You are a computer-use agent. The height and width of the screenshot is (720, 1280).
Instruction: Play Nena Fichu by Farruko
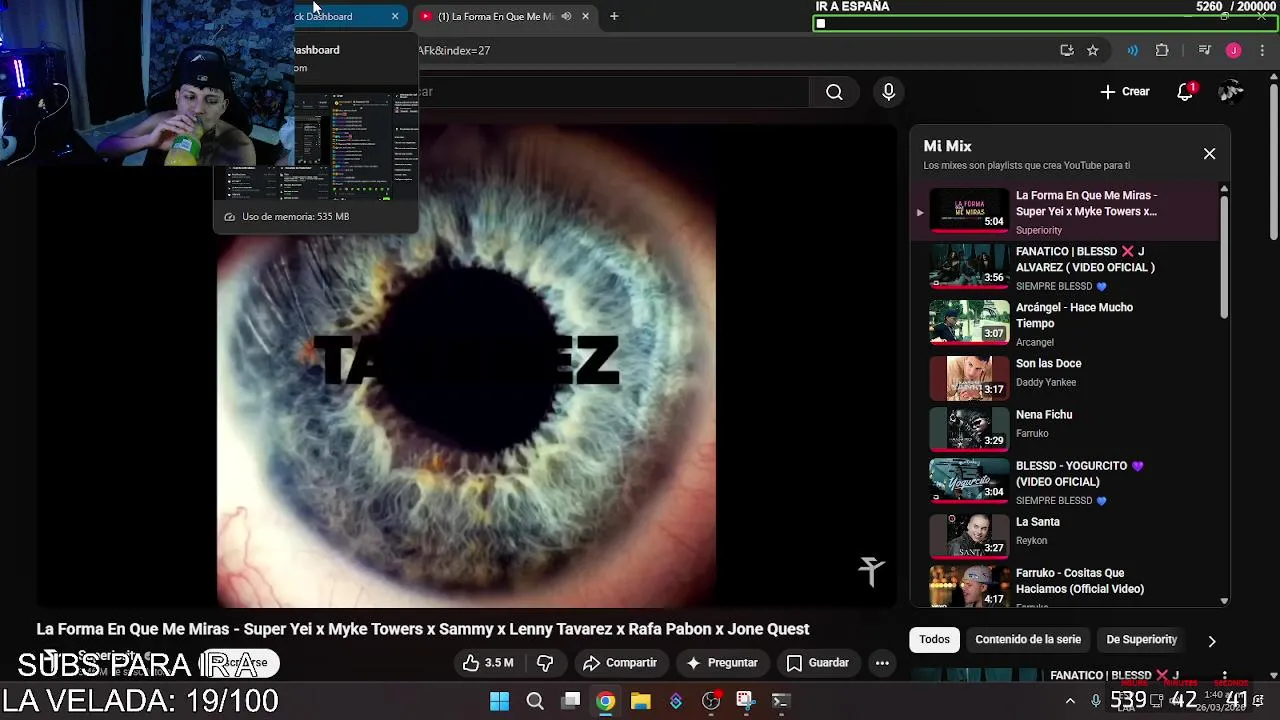point(1064,429)
